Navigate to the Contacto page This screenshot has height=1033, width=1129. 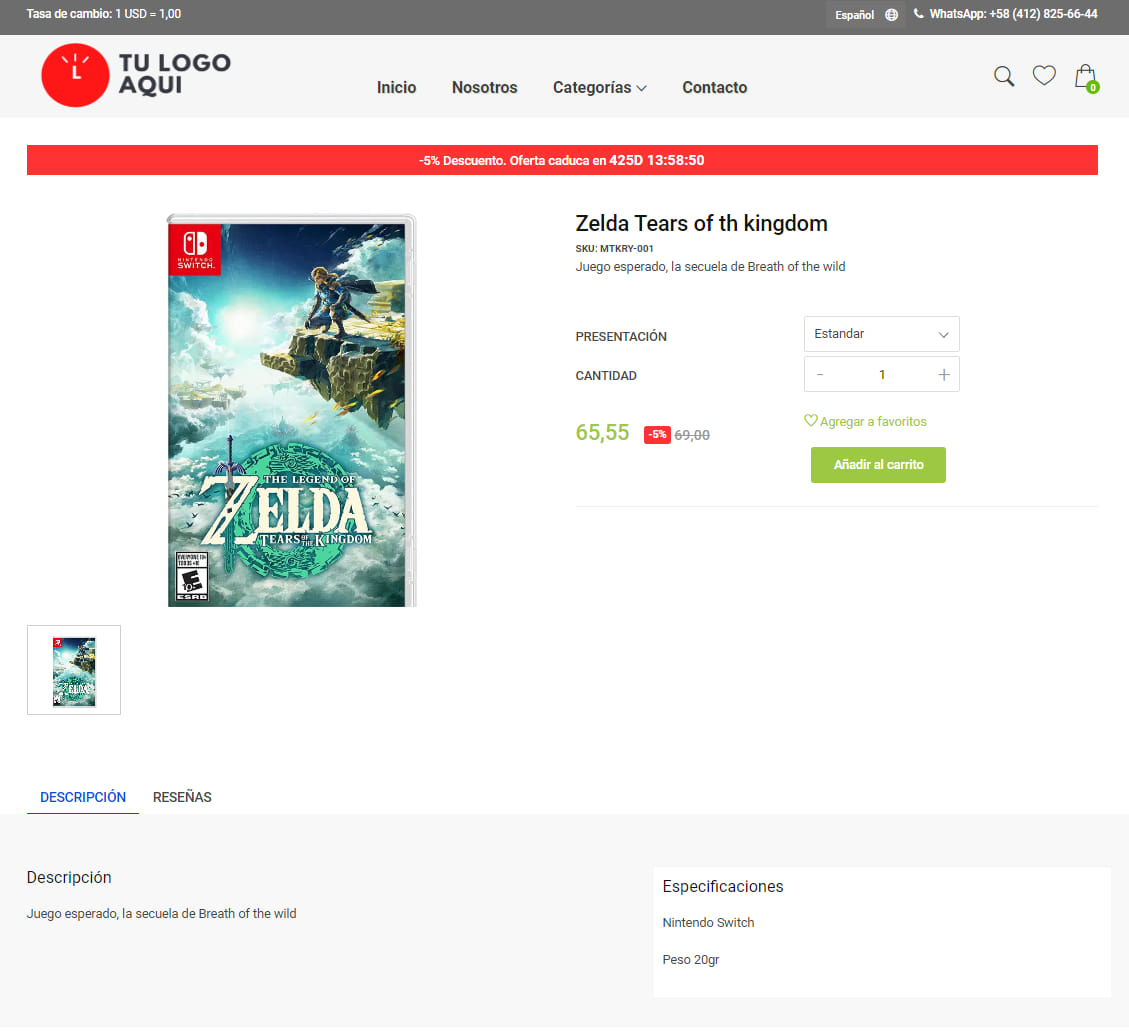click(x=714, y=88)
